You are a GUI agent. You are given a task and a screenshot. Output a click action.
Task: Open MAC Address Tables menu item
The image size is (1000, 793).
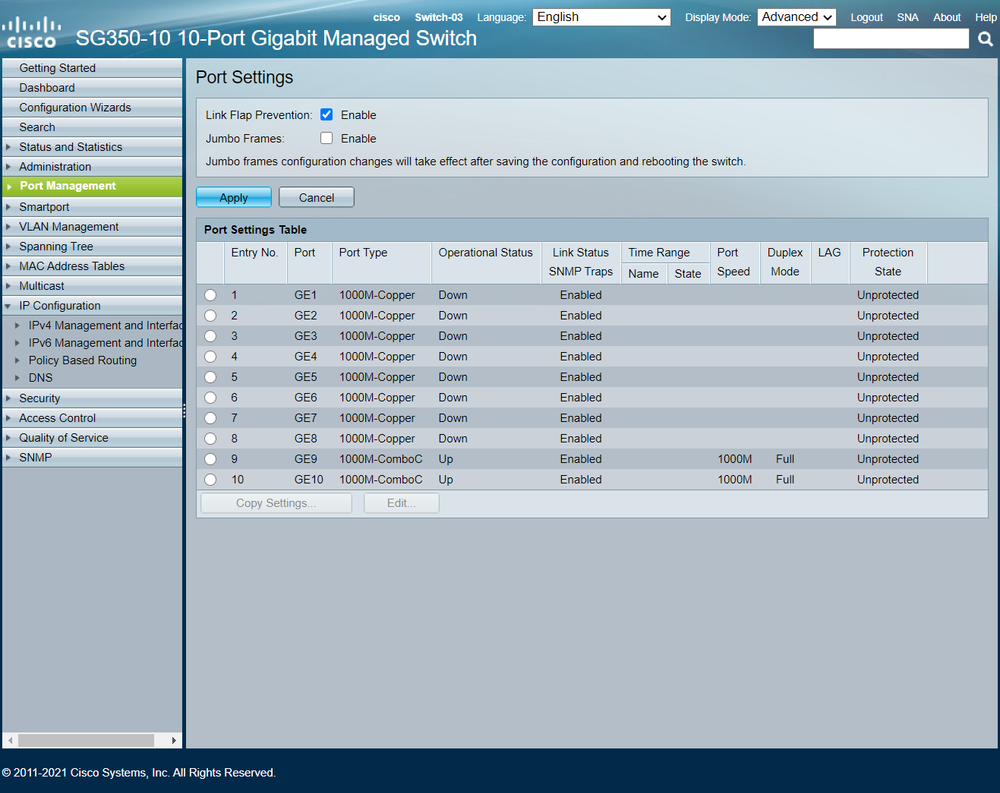pyautogui.click(x=92, y=266)
